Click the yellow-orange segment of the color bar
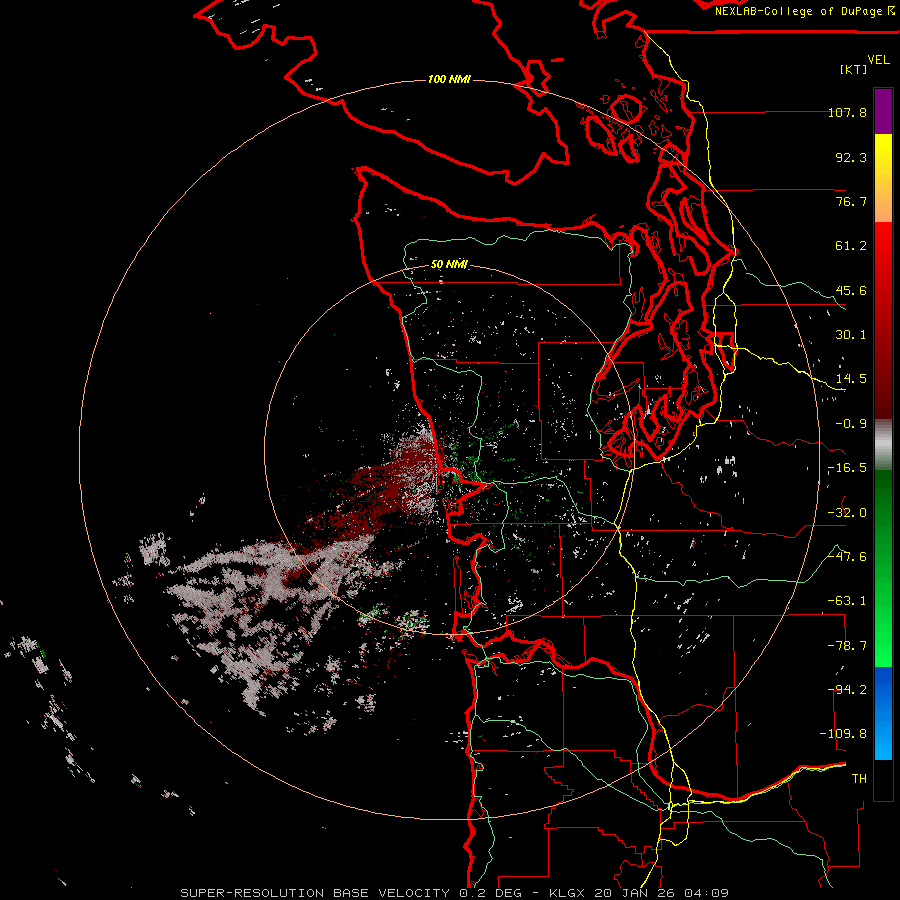Image resolution: width=900 pixels, height=900 pixels. pos(883,178)
